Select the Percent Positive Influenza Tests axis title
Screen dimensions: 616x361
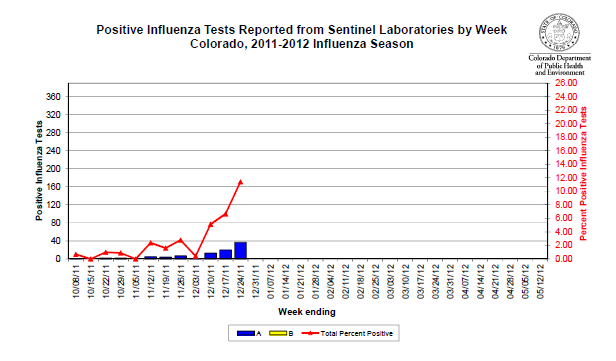[583, 174]
